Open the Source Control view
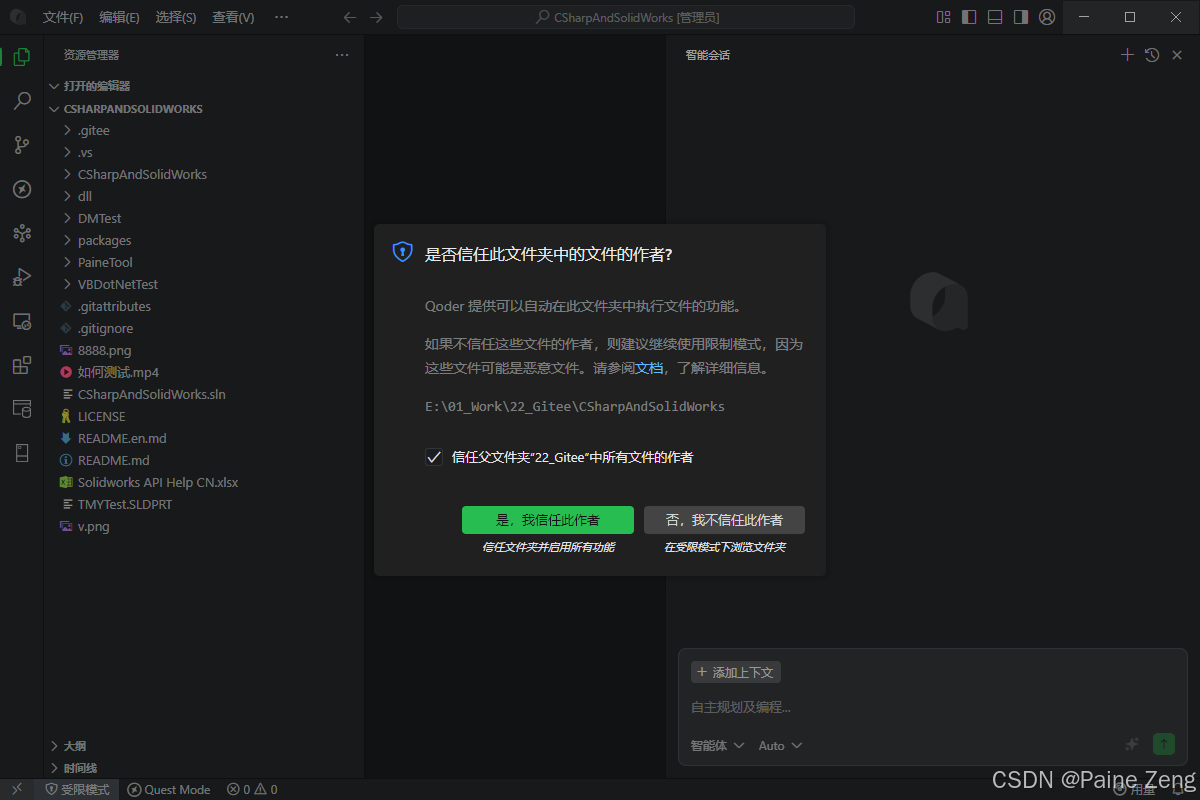Screen dimensions: 1200x800 [21, 145]
